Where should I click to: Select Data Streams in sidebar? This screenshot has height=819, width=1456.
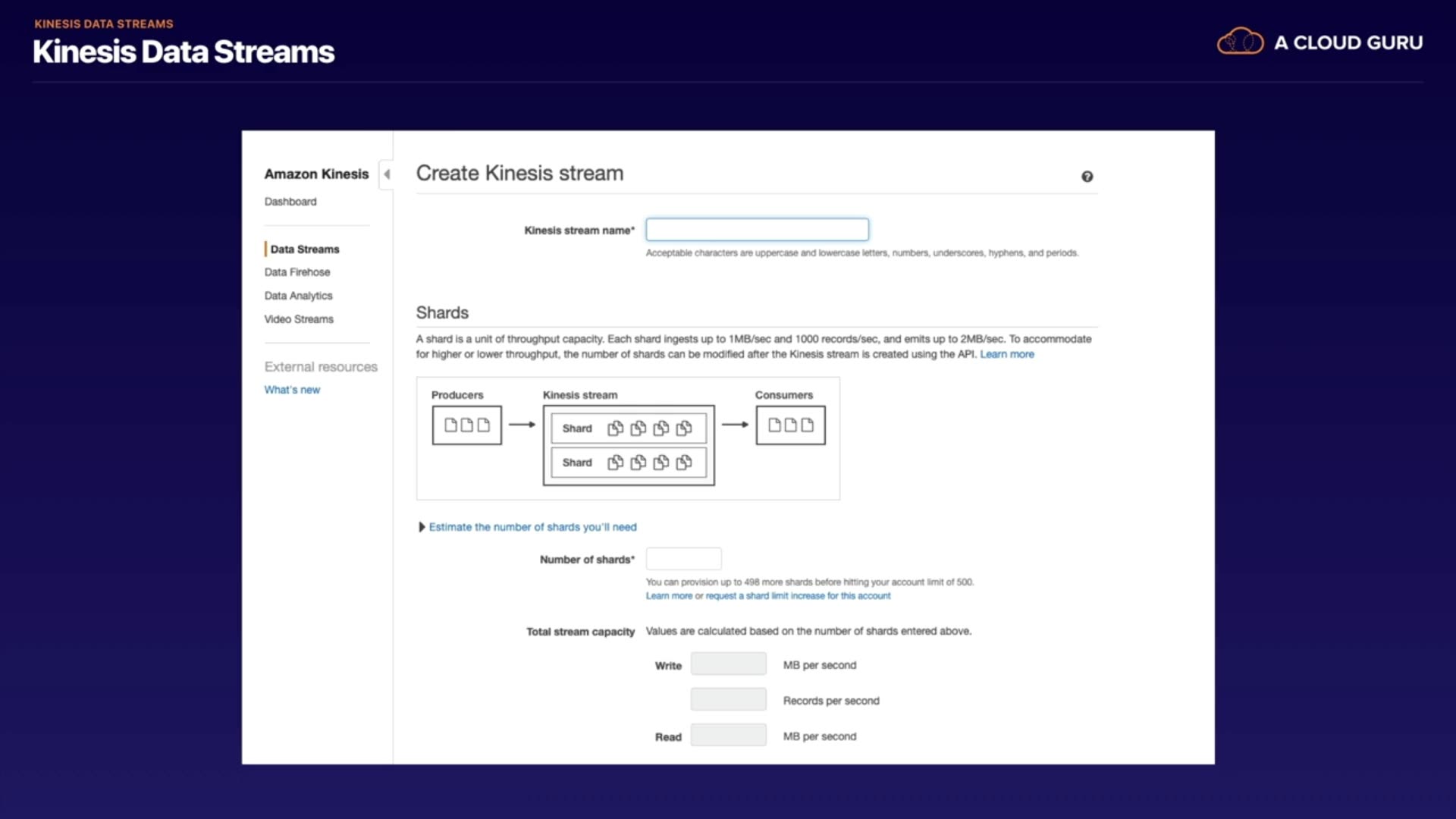coord(305,249)
